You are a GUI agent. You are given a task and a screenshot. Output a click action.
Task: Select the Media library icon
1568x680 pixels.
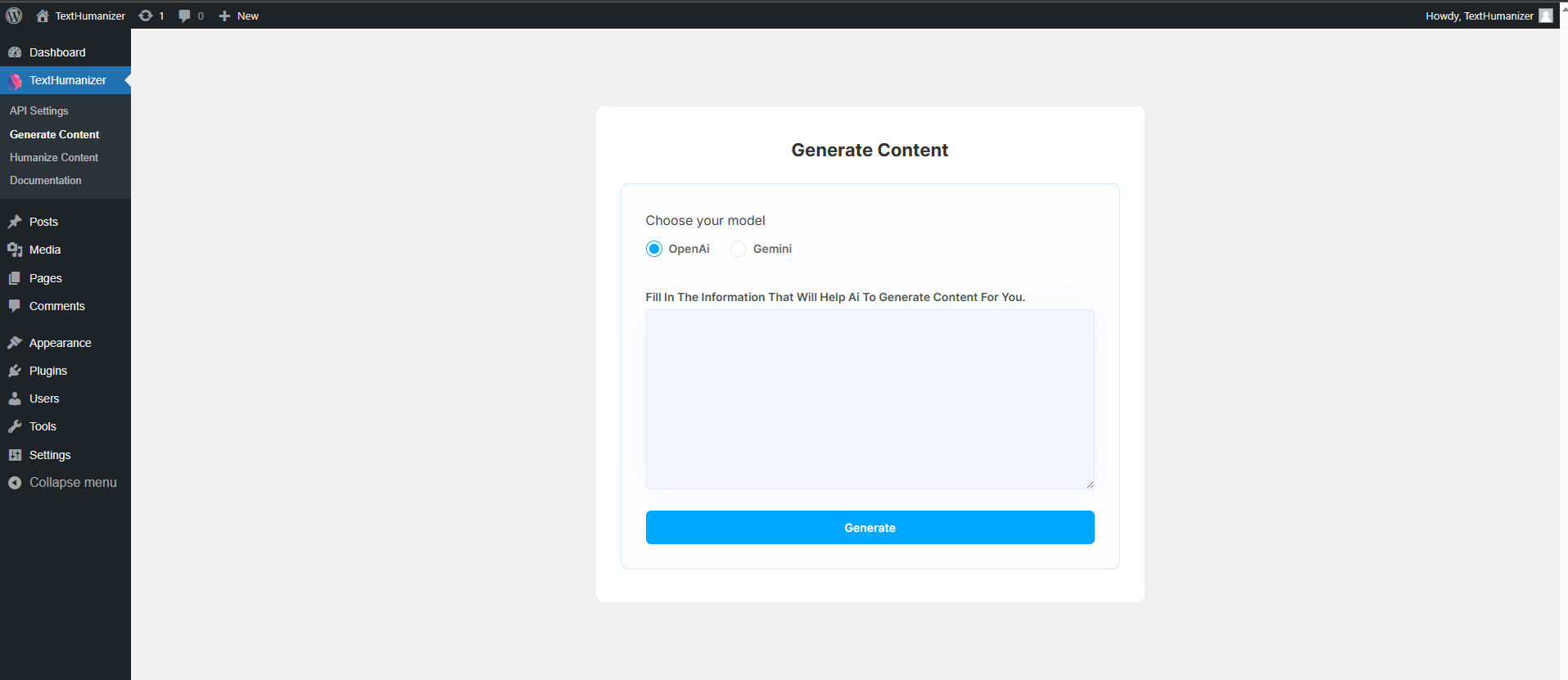click(15, 250)
